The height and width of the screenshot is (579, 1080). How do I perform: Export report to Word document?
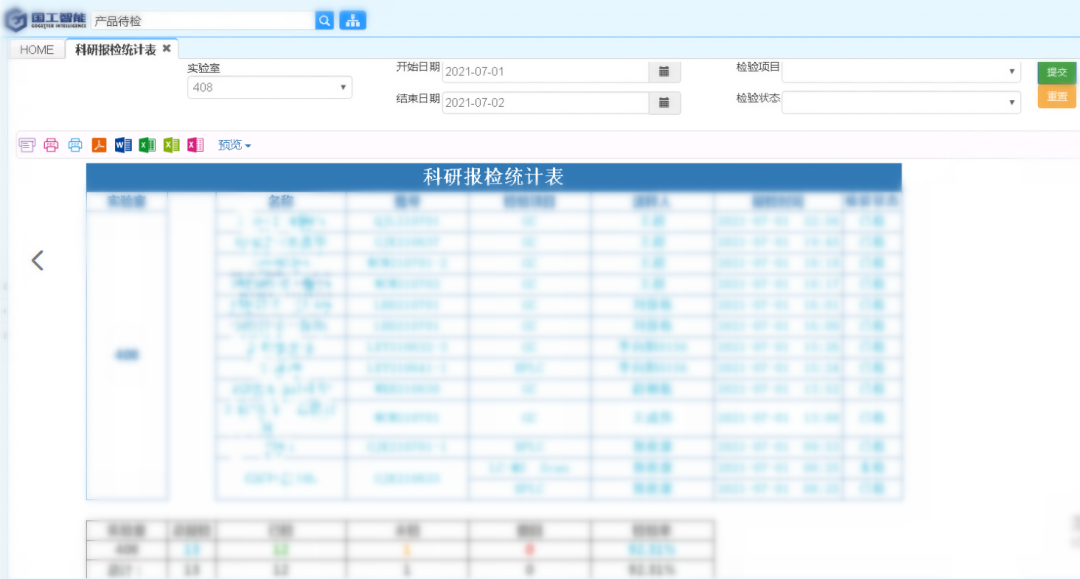[x=123, y=145]
